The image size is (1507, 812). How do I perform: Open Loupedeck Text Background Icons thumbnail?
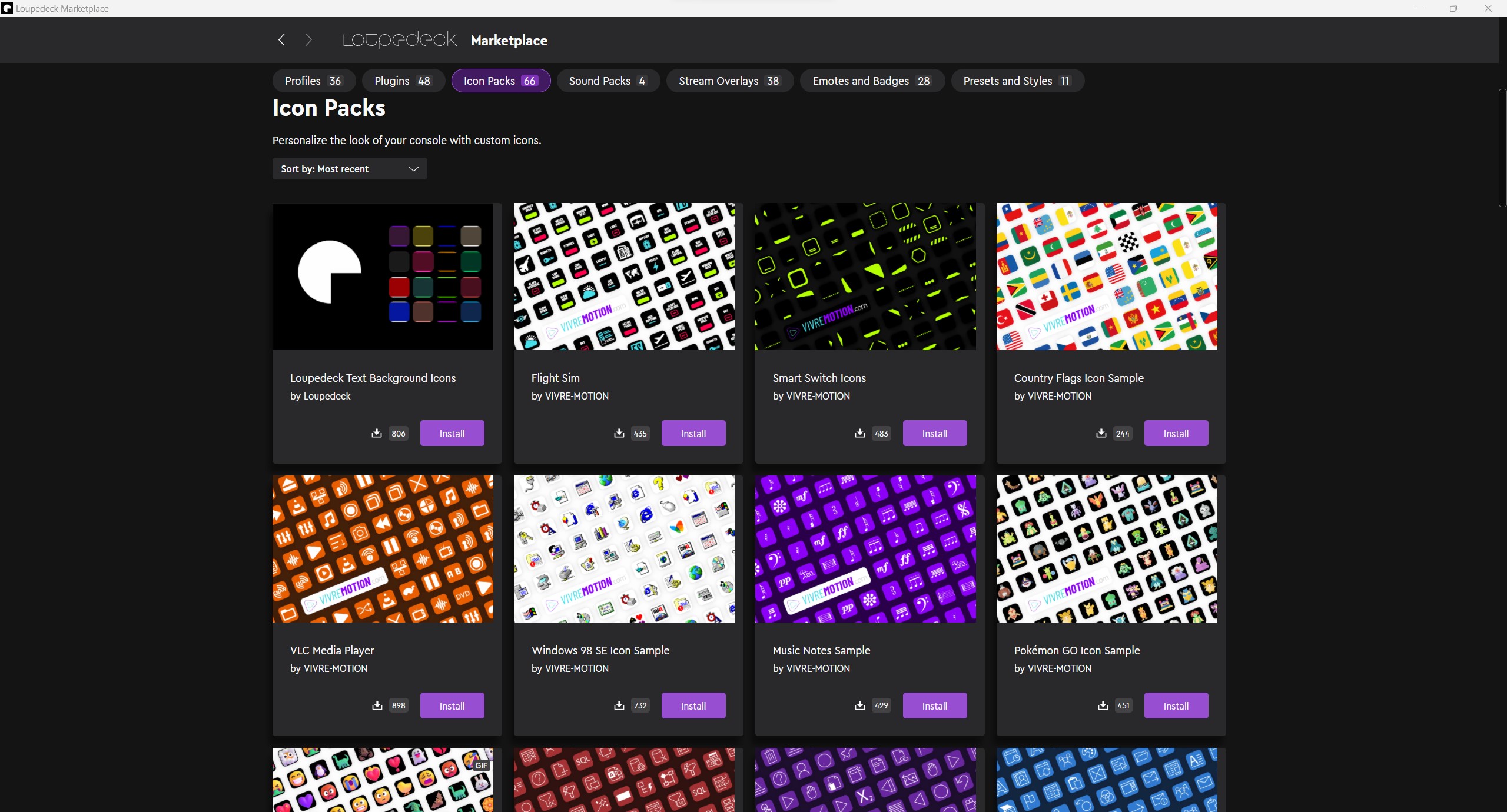click(383, 277)
